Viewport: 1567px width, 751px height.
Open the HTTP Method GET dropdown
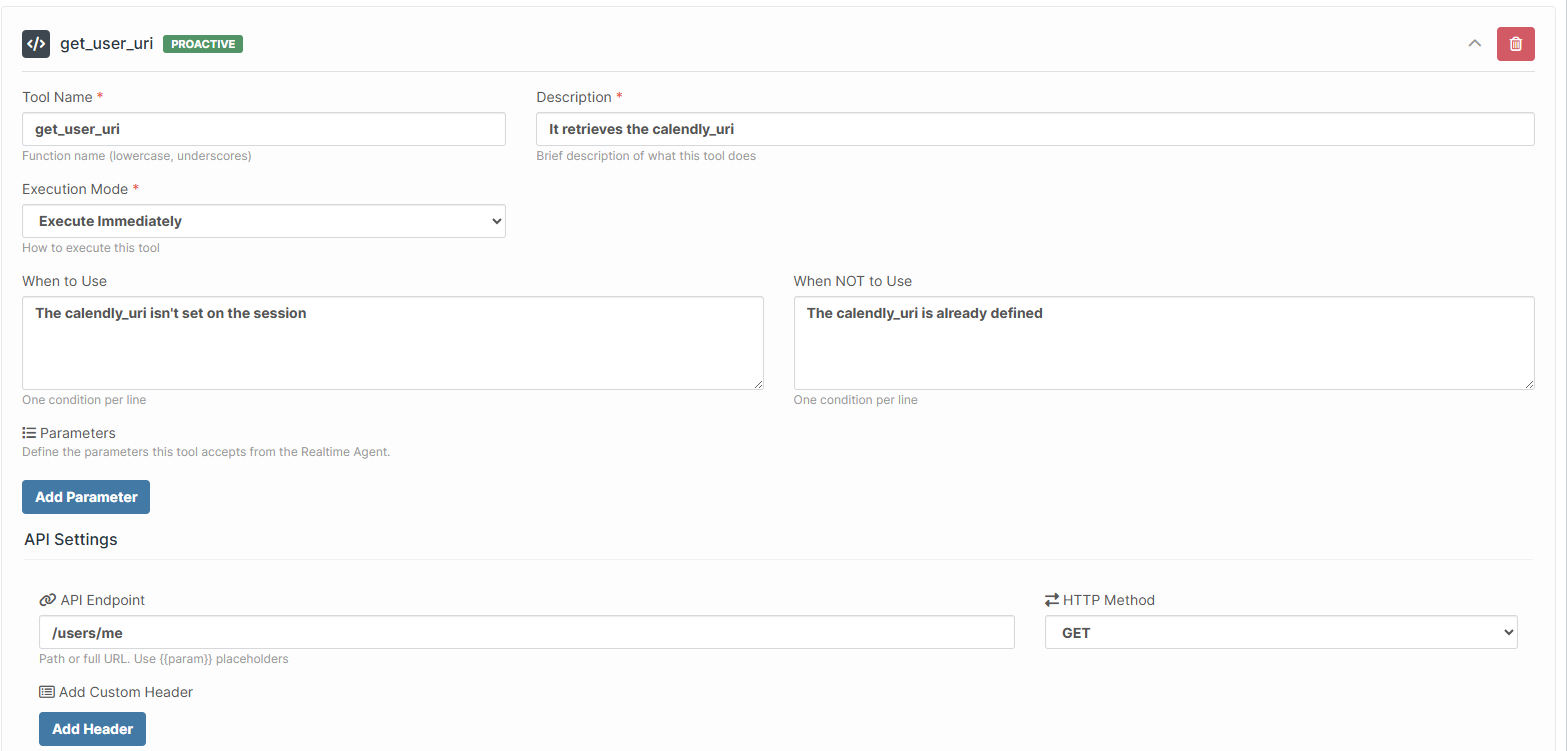[1281, 633]
